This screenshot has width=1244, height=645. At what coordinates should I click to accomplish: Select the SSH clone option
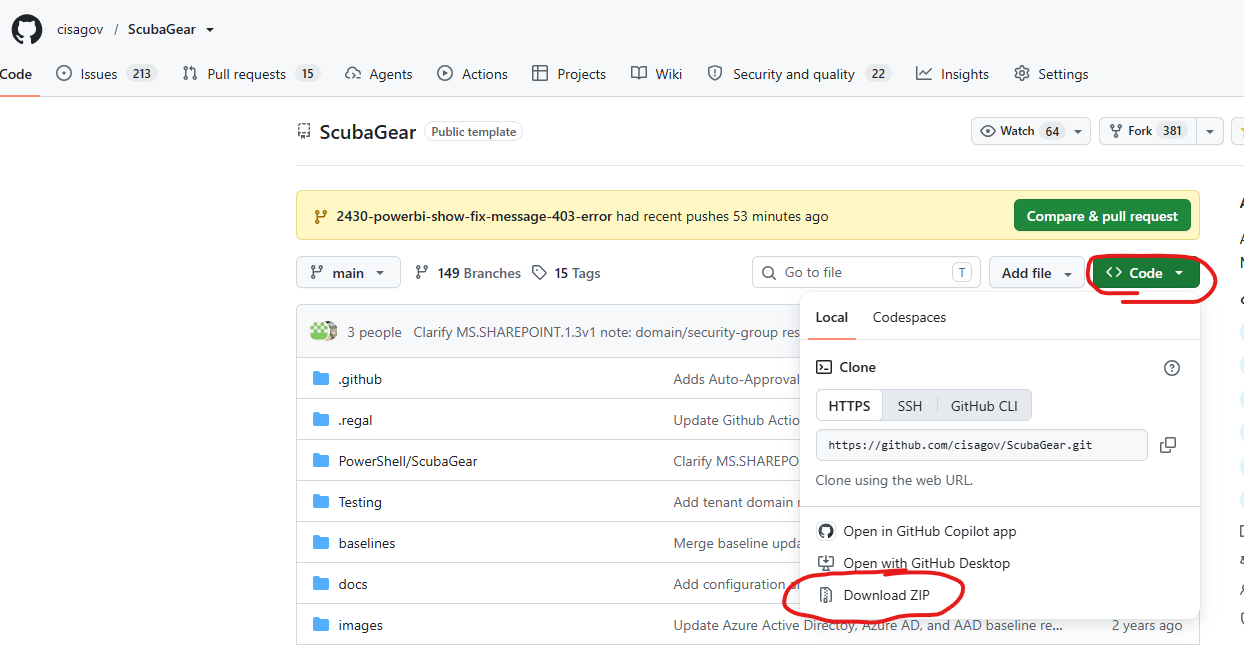point(910,405)
